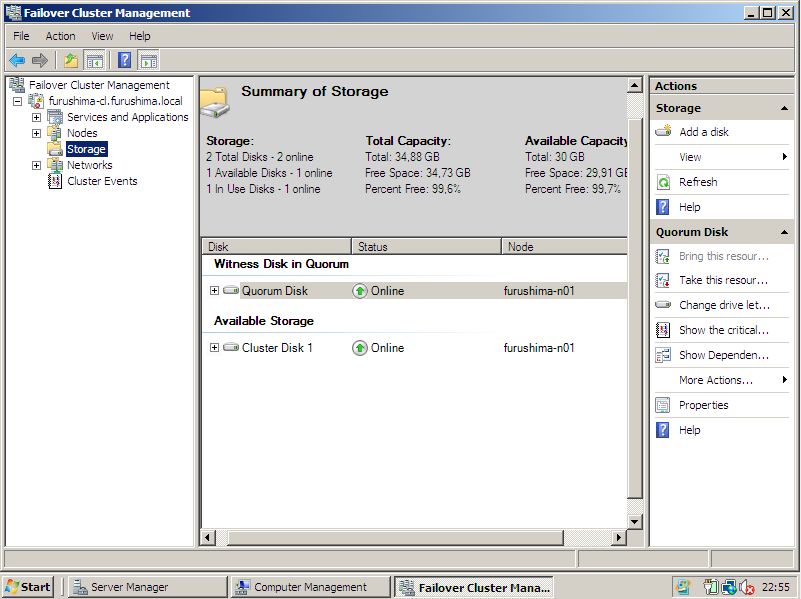This screenshot has width=801, height=599.
Task: Open the Action menu
Action: click(x=60, y=36)
